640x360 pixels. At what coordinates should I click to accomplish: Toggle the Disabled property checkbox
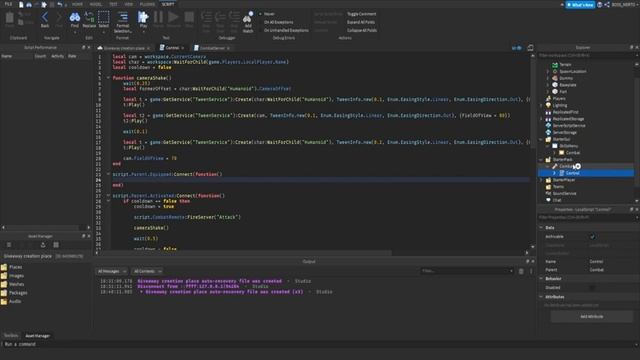pyautogui.click(x=592, y=287)
